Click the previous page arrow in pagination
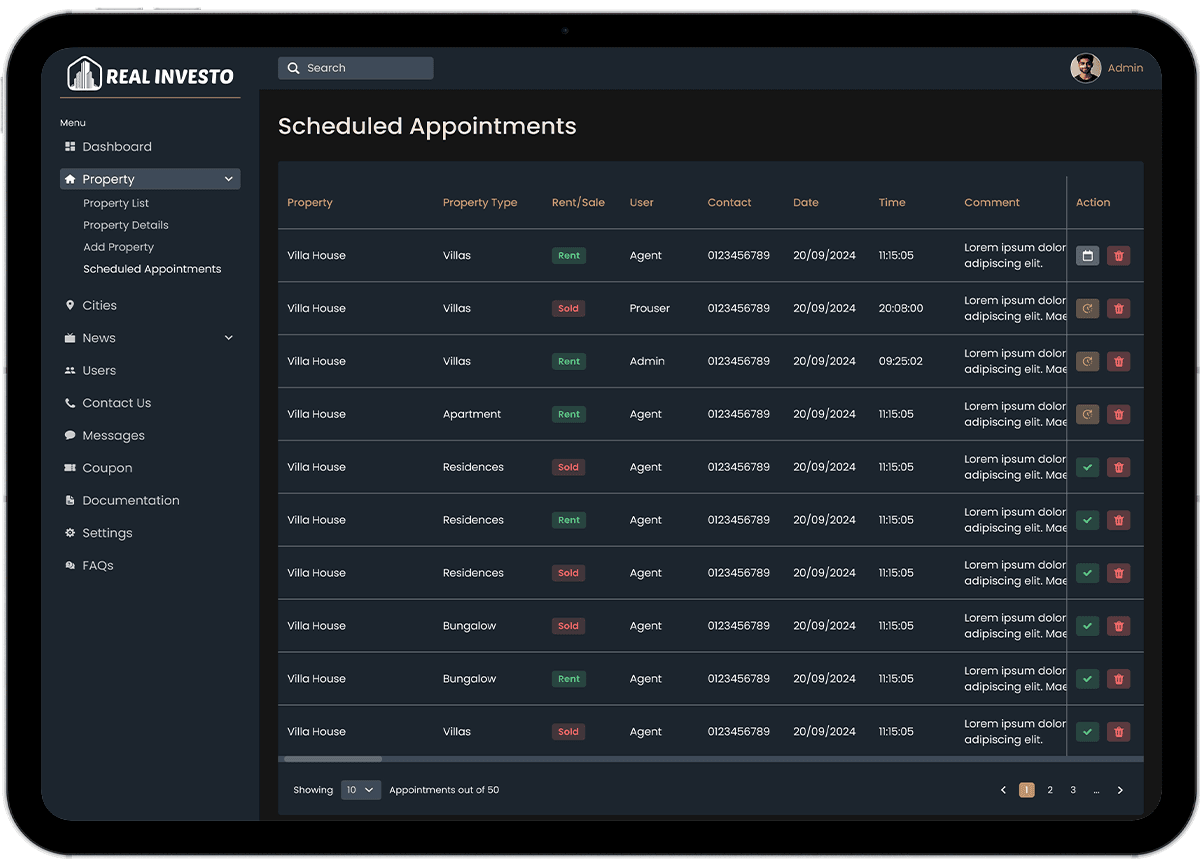This screenshot has width=1200, height=866. click(x=1004, y=790)
